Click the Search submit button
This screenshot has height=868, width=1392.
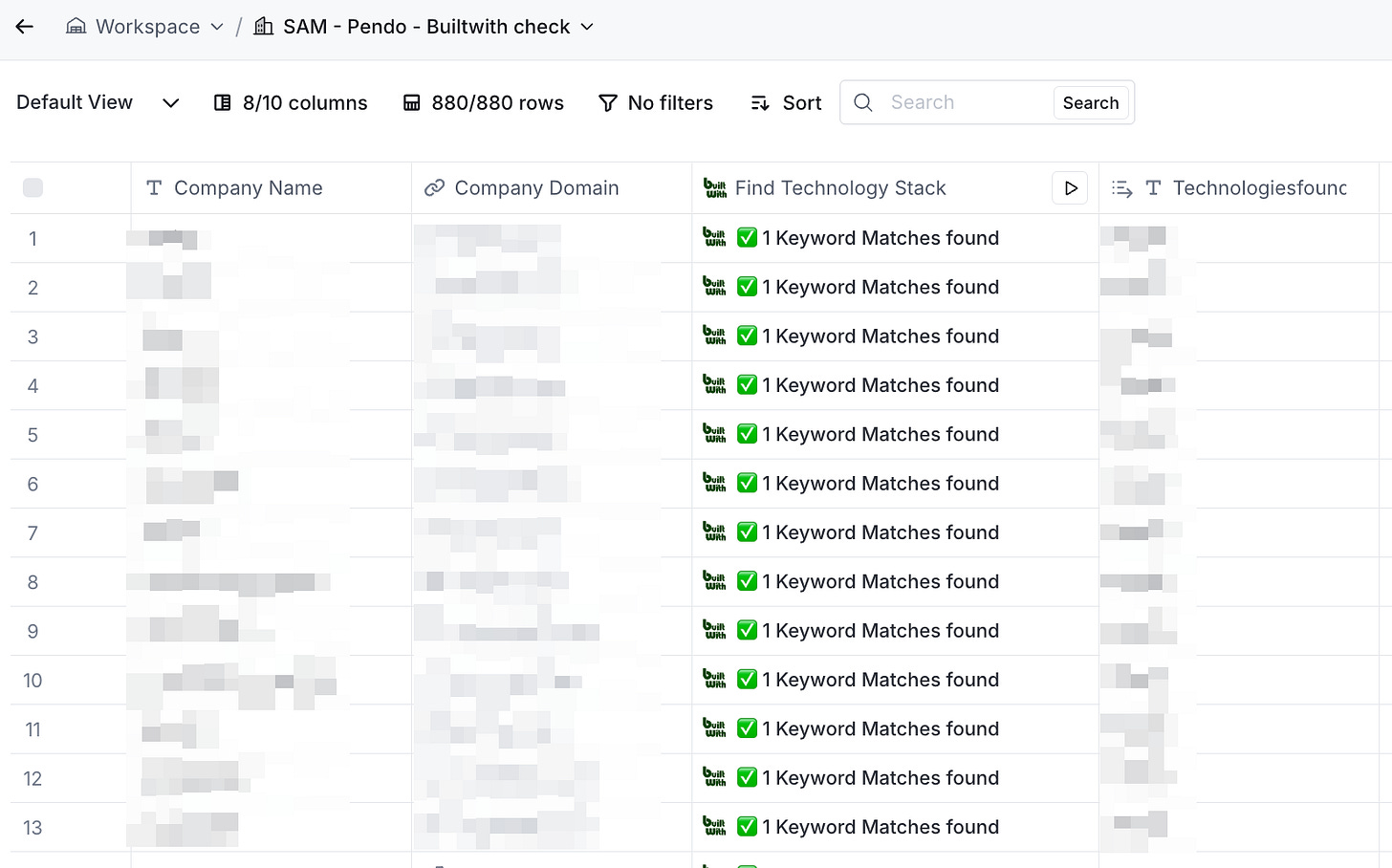(1091, 102)
